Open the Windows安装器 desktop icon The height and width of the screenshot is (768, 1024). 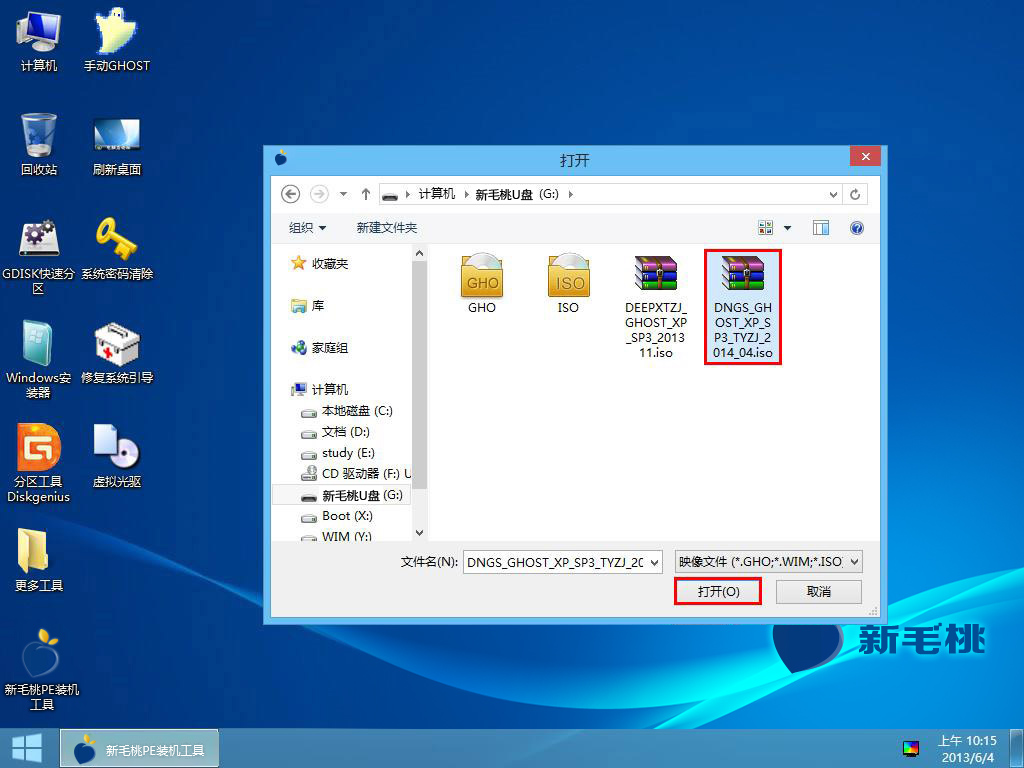point(39,359)
